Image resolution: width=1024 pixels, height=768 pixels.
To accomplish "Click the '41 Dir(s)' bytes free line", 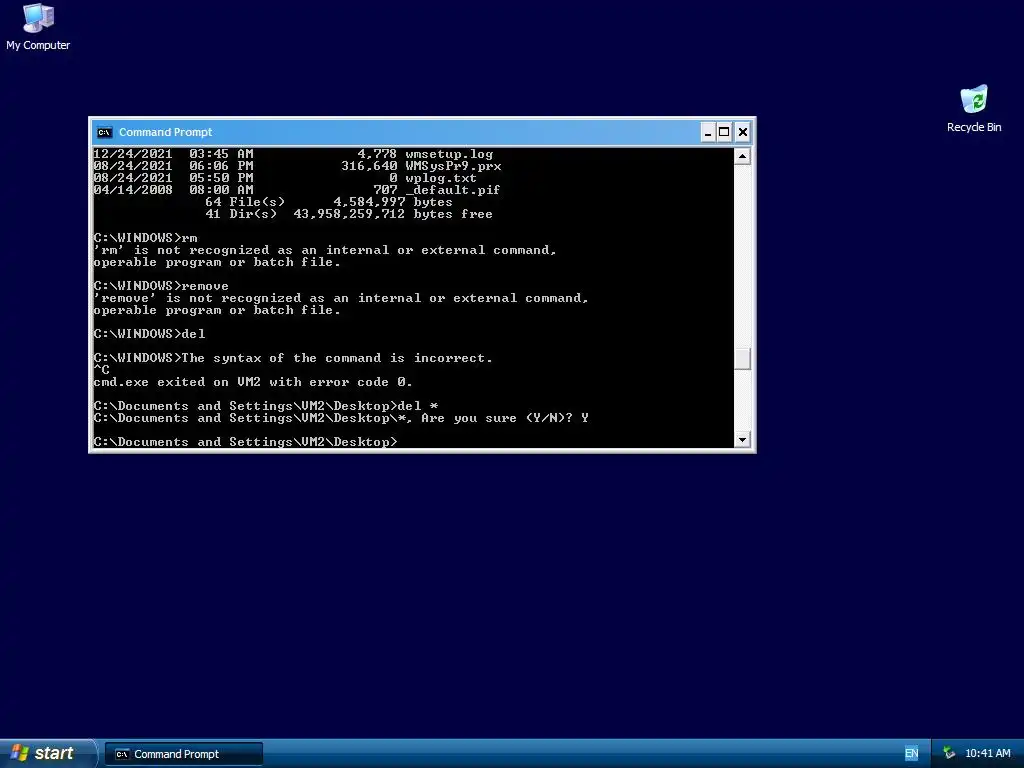I will click(x=349, y=214).
